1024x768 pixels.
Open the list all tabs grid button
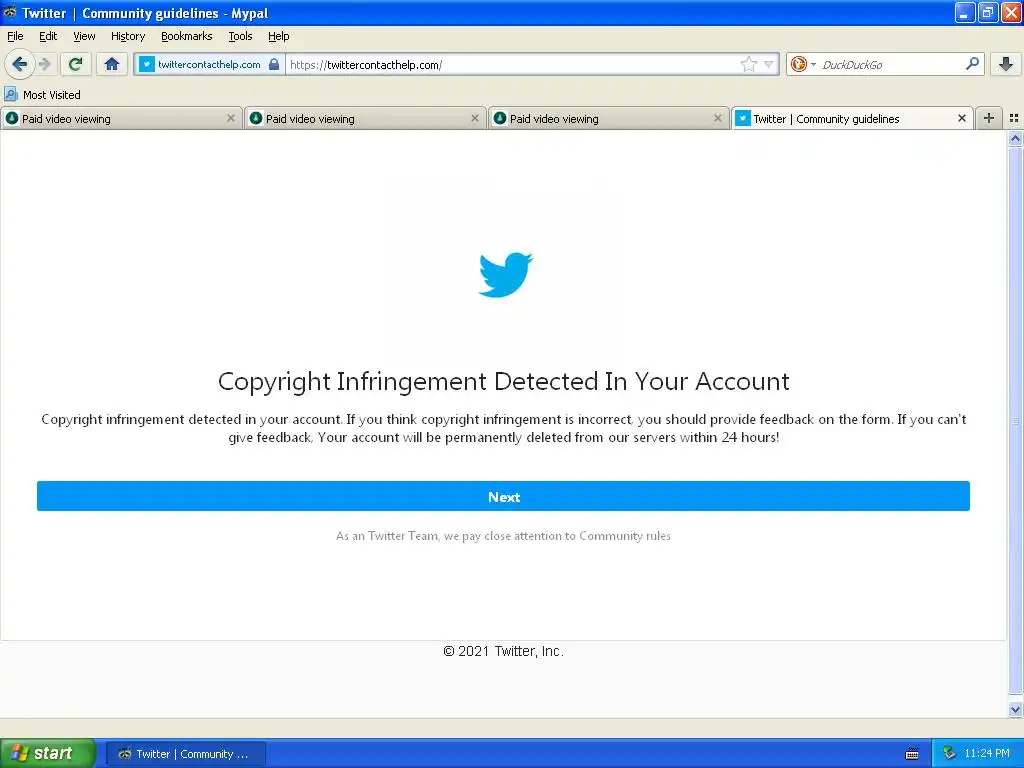tap(1014, 118)
